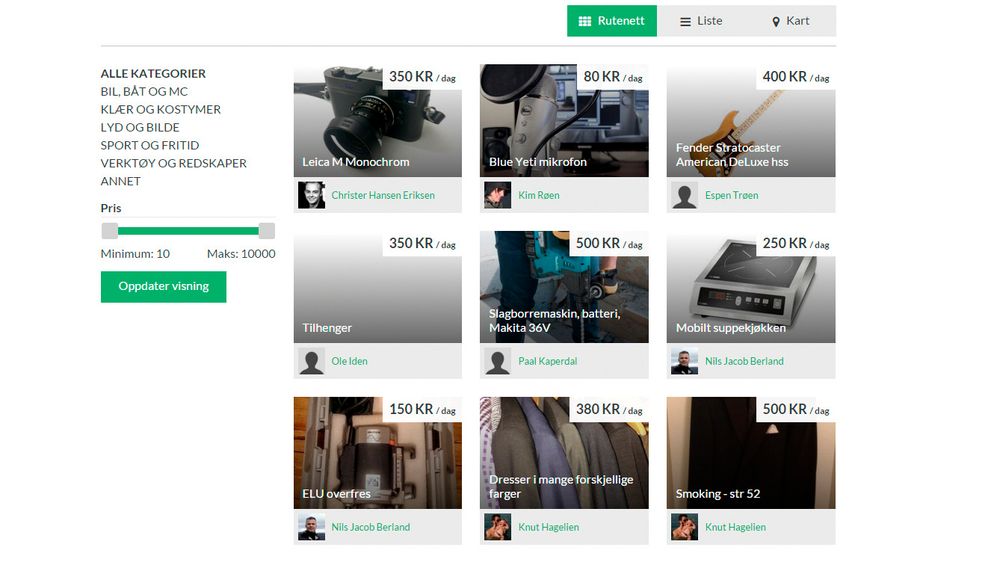This screenshot has height=562, width=1000.
Task: Click the 500 KR price on Slagborremaskin
Action: [609, 244]
